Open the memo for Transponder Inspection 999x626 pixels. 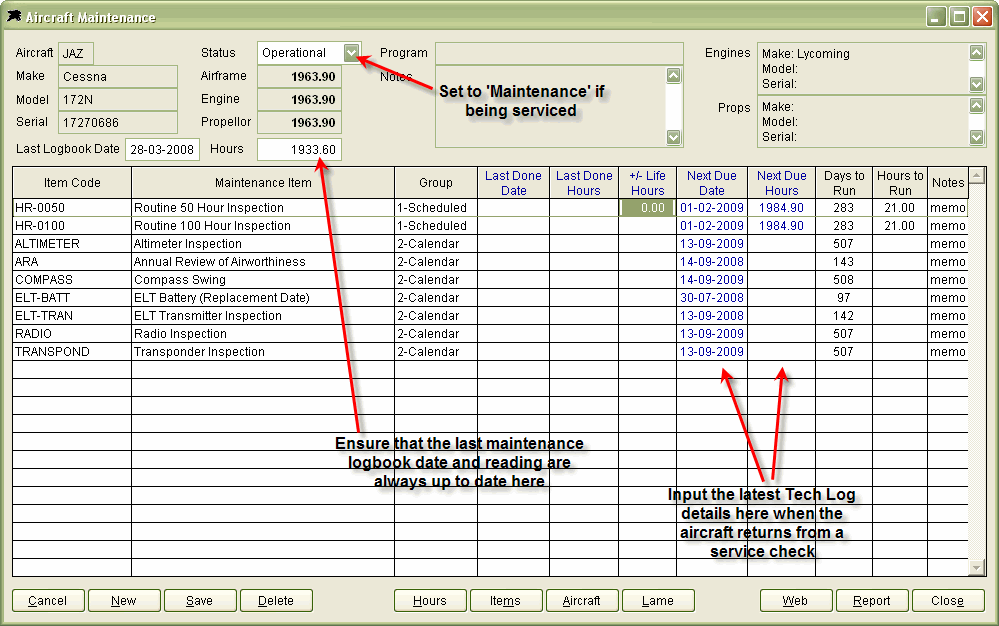coord(946,351)
